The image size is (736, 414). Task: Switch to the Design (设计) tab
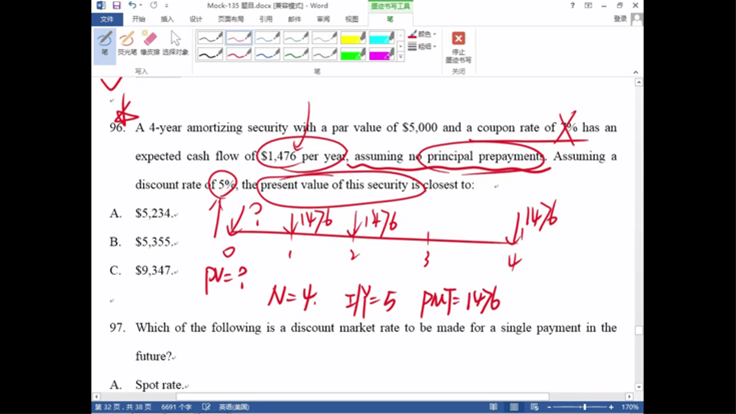click(195, 19)
